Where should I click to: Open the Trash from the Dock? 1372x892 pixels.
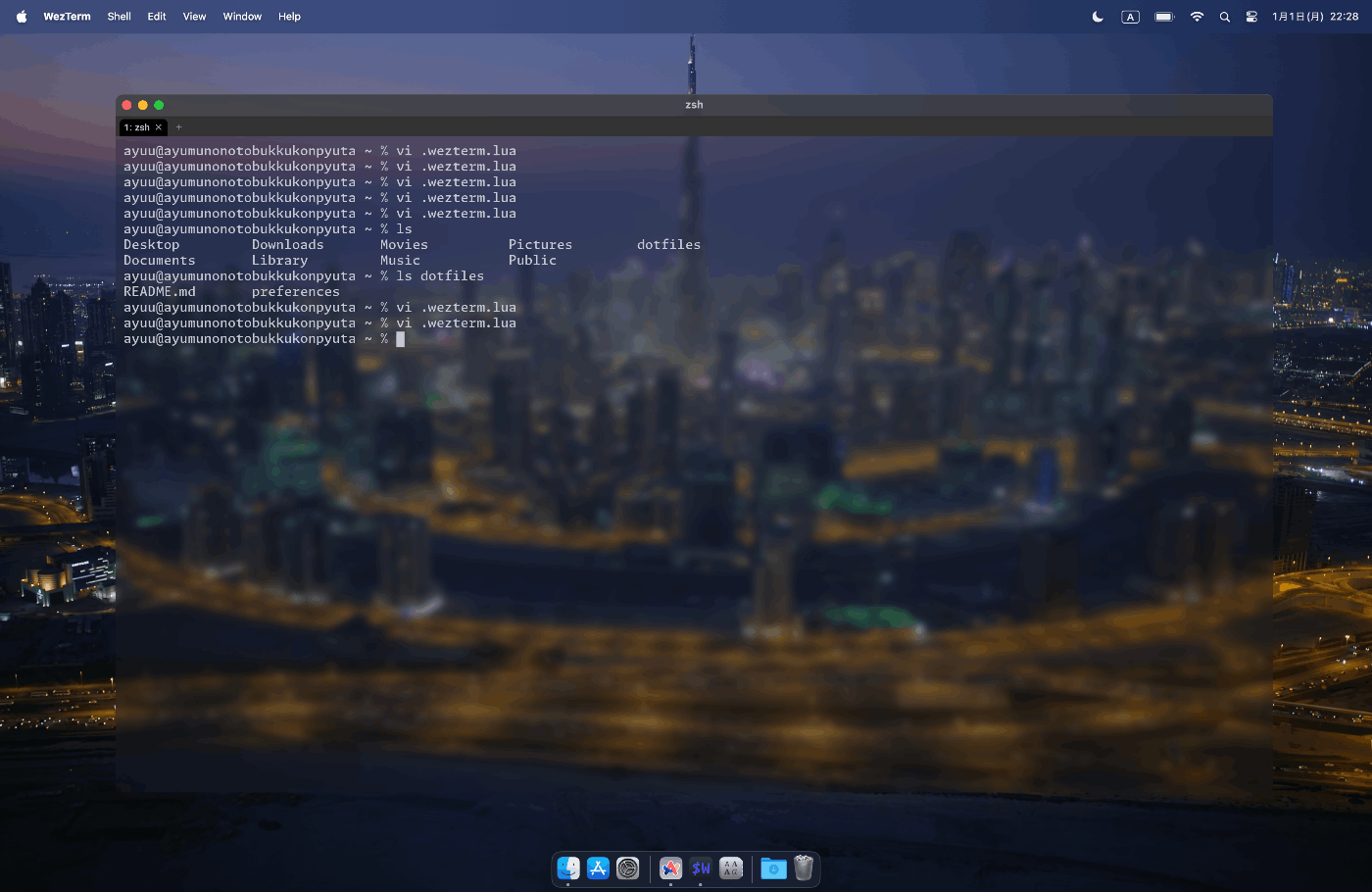804,868
